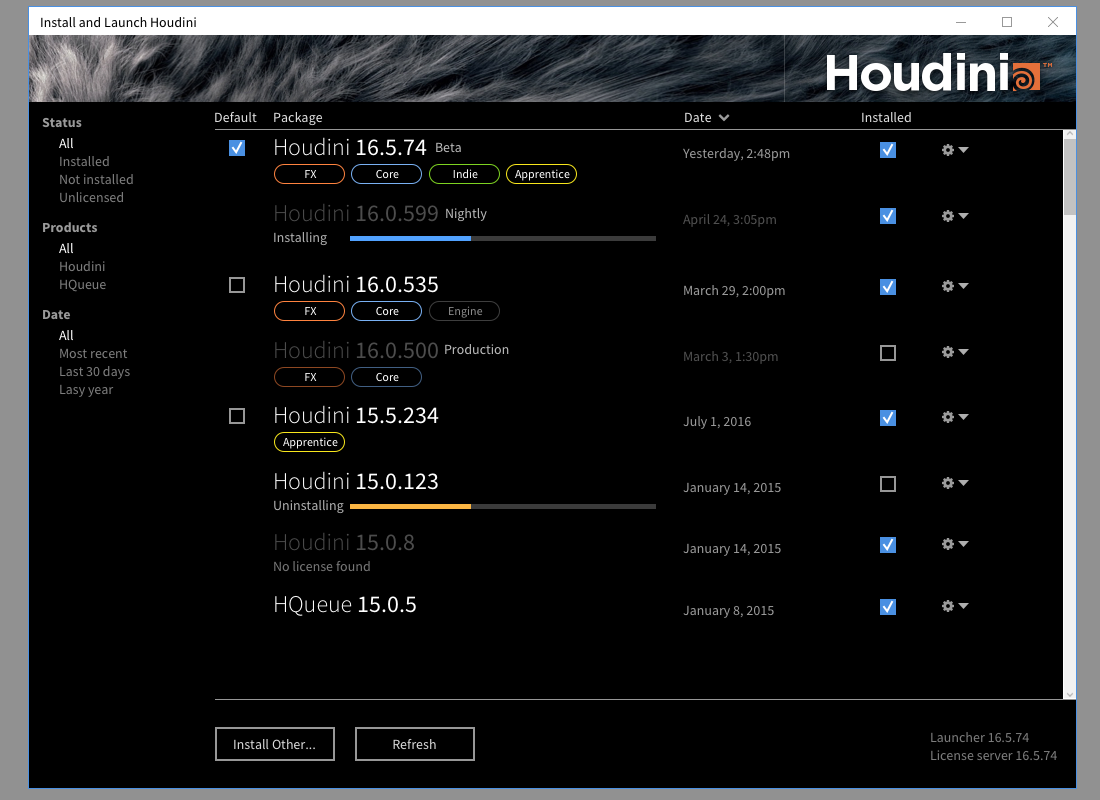Click 'Launcher 16.5.74' version text
The image size is (1100, 800).
[979, 738]
